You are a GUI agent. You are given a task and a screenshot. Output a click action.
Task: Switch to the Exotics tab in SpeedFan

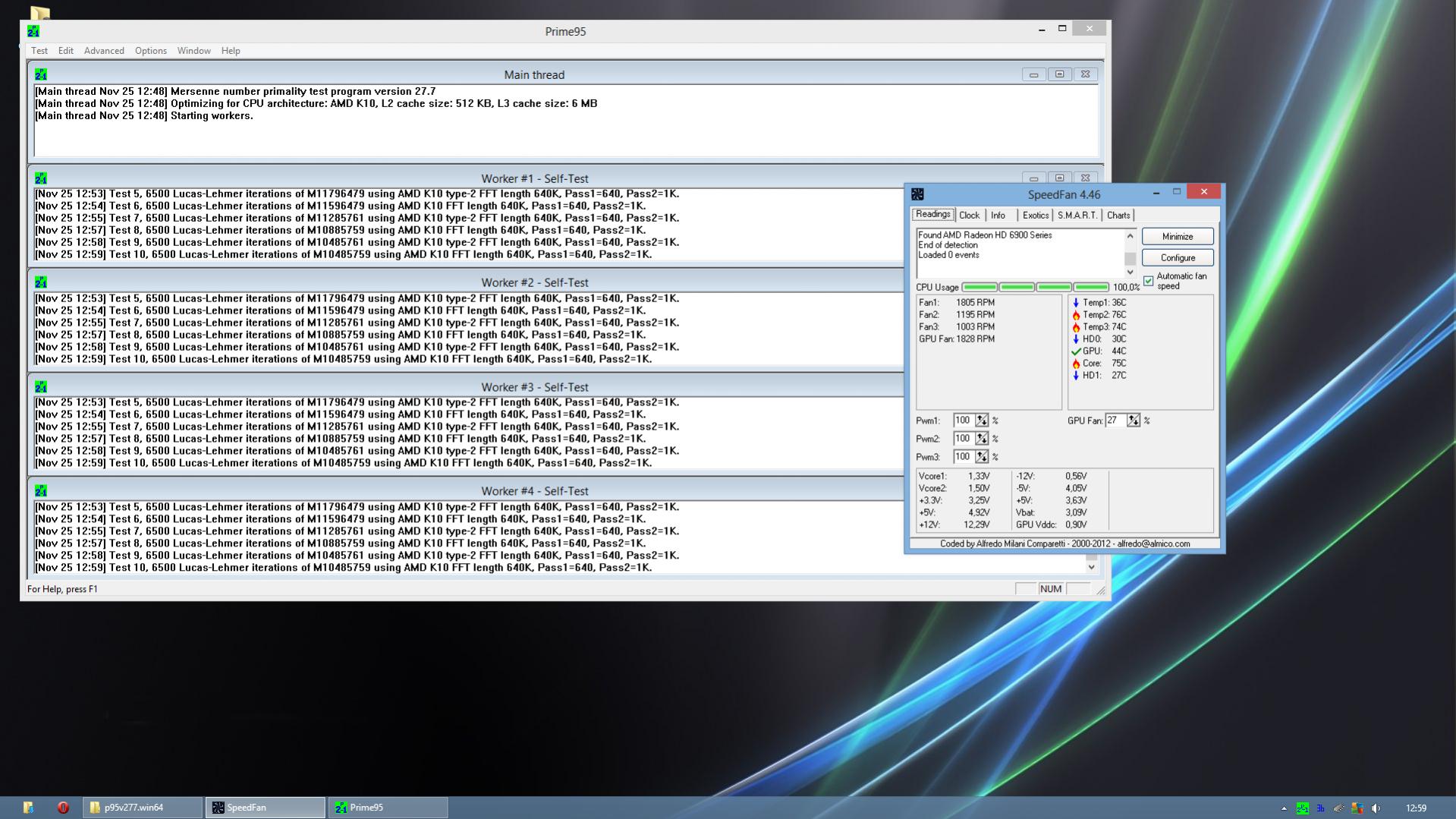pos(1036,216)
